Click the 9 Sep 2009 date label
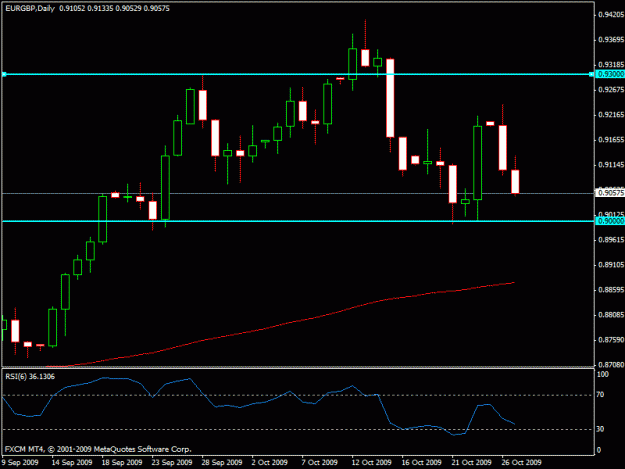 (20, 463)
